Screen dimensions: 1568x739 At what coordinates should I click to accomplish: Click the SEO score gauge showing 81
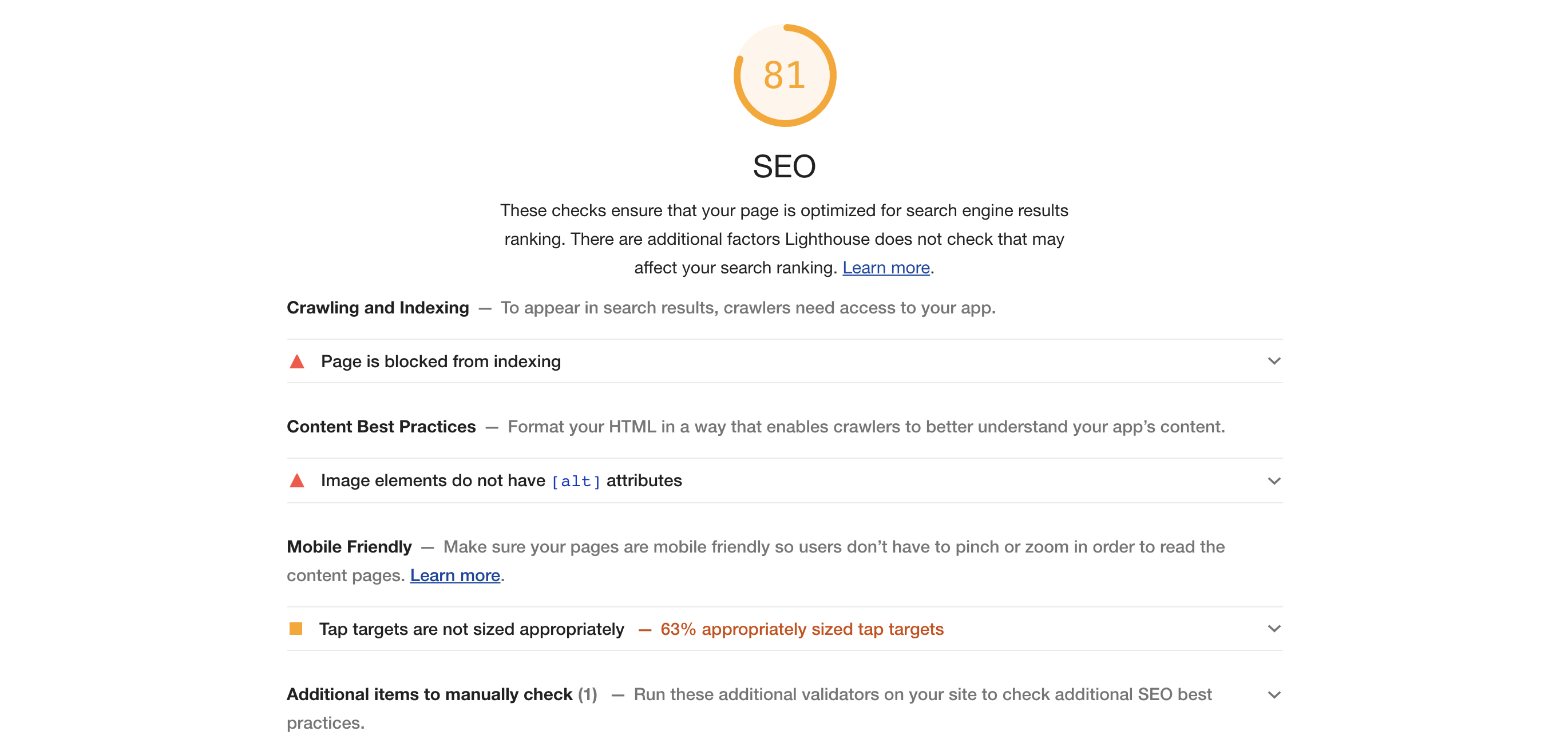click(784, 76)
